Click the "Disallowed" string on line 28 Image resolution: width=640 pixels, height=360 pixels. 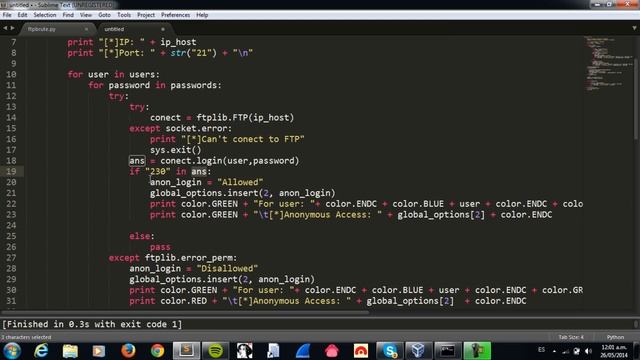click(x=227, y=269)
